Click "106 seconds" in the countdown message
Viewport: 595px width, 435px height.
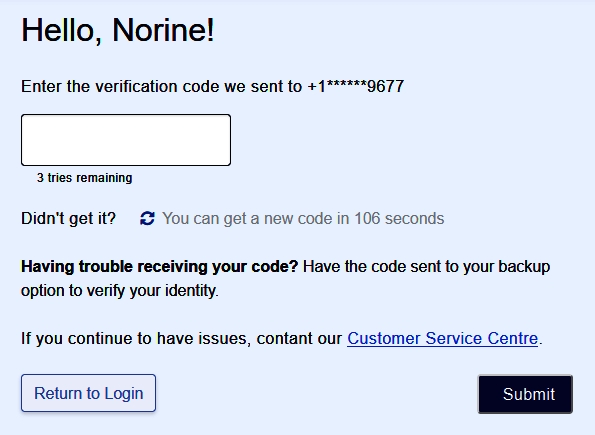pyautogui.click(x=399, y=218)
